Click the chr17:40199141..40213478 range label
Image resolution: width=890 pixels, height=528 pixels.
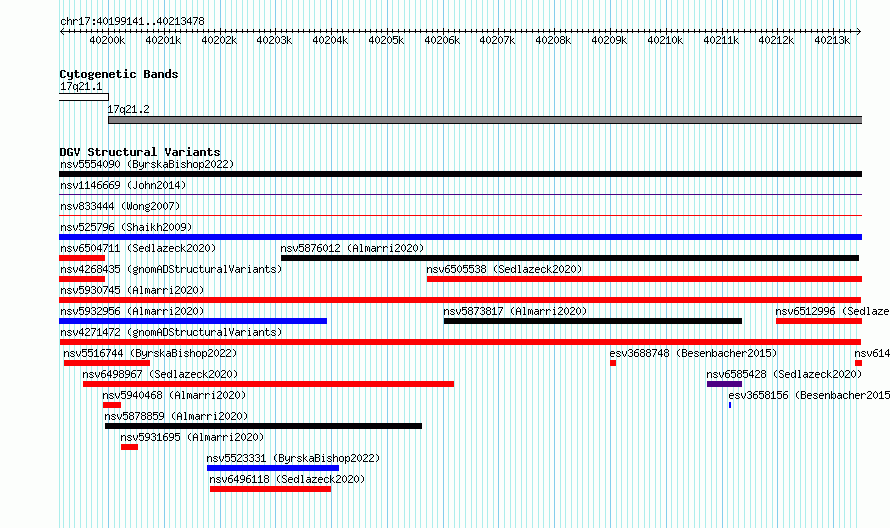point(132,21)
